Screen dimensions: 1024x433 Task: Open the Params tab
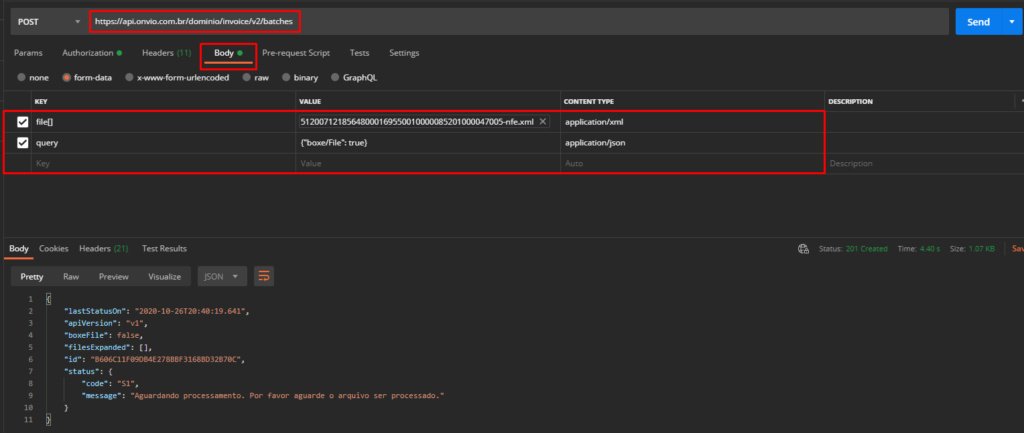(x=28, y=53)
